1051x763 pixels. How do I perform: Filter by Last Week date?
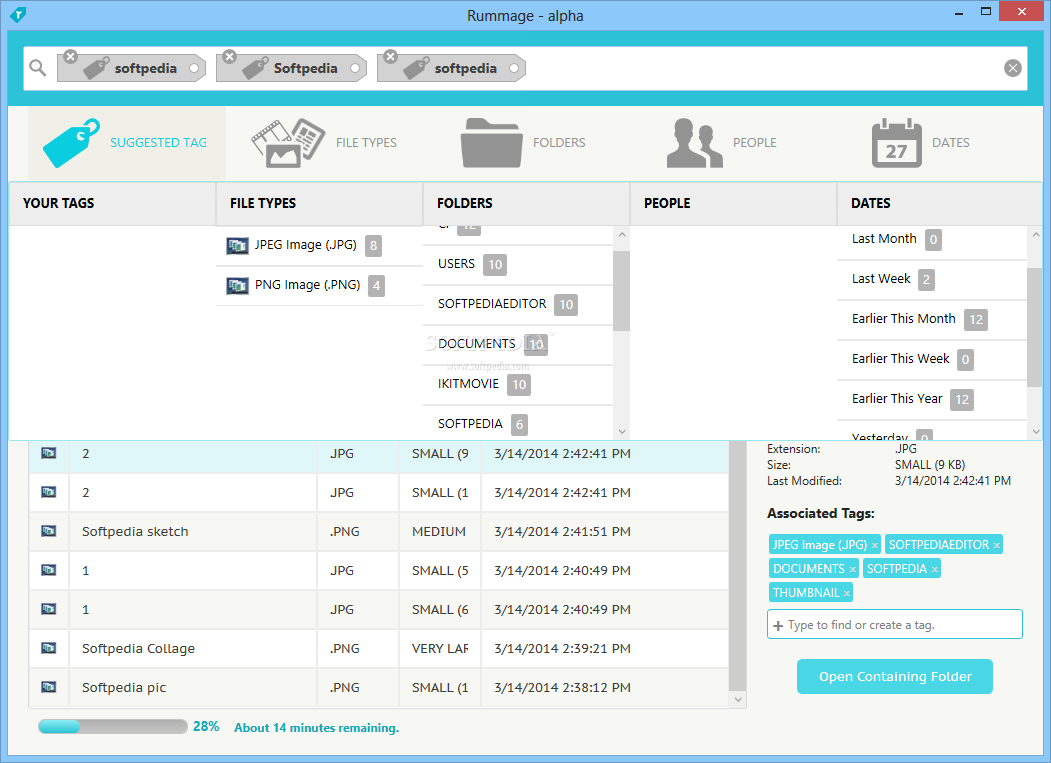(x=932, y=280)
